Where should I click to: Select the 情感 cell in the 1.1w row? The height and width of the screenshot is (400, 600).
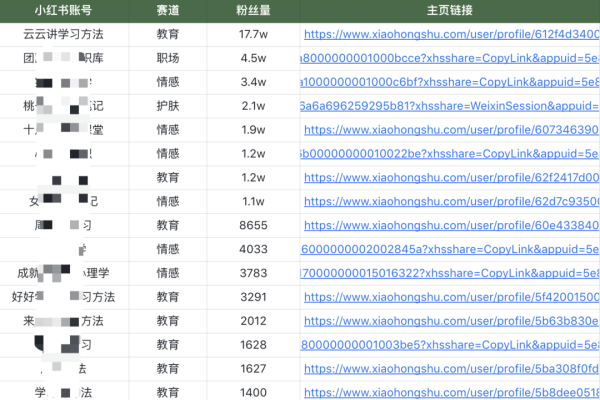tap(168, 201)
